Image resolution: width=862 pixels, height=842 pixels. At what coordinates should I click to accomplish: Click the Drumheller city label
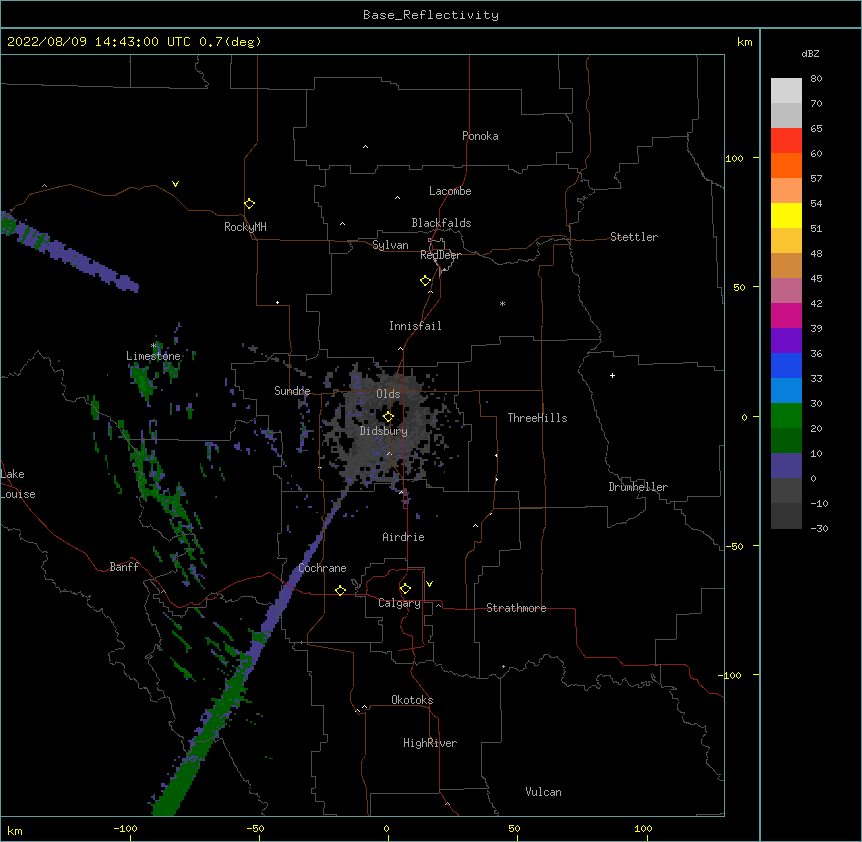coord(638,487)
